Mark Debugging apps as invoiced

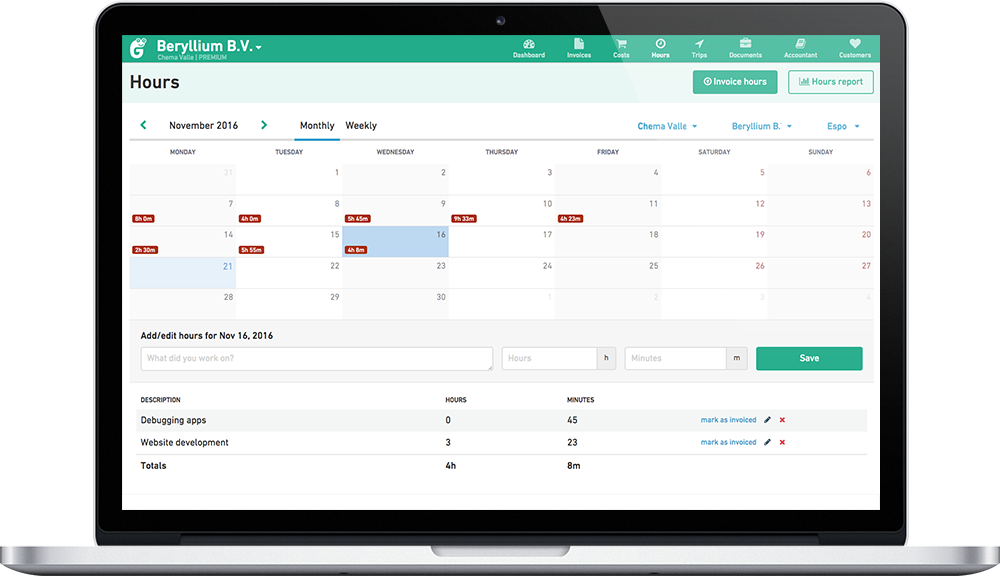tap(728, 420)
